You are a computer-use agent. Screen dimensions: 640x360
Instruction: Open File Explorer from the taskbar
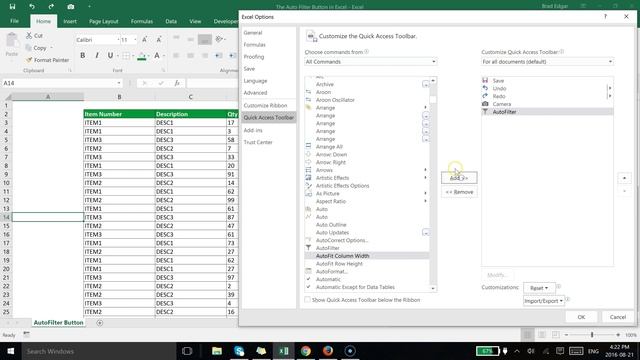pyautogui.click(x=217, y=351)
